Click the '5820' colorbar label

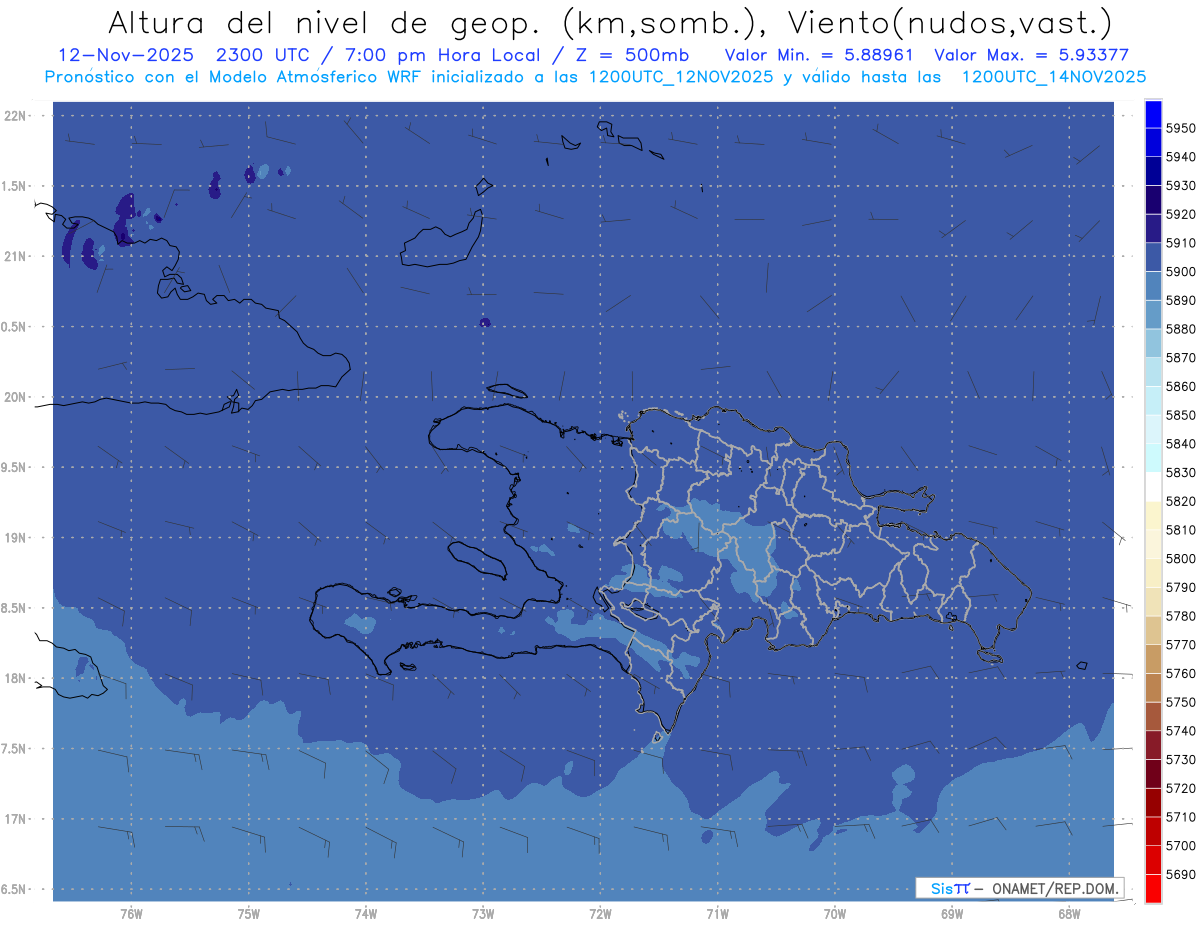coord(1180,502)
